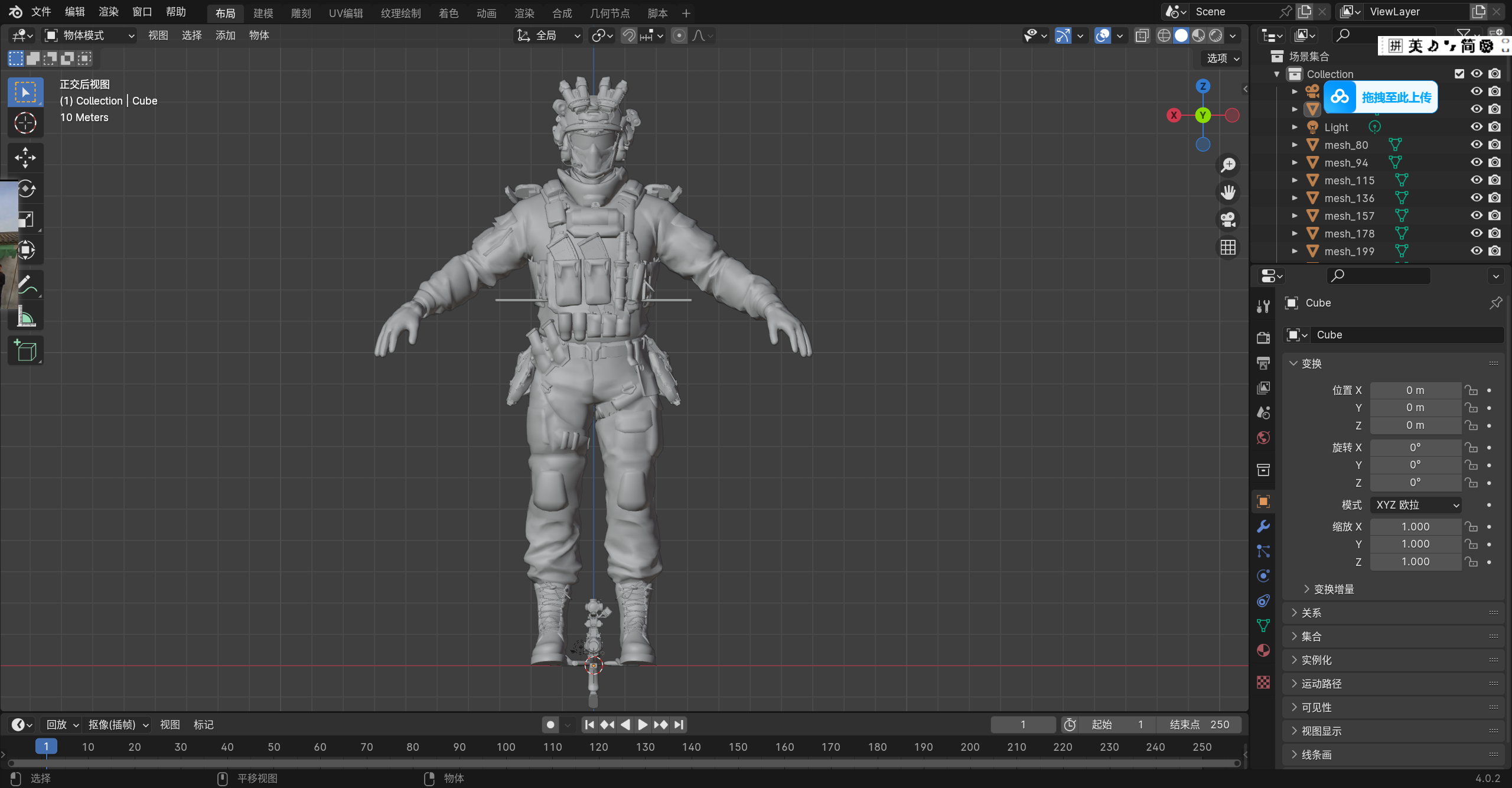Open the Material properties tab
This screenshot has width=1512, height=788.
click(1263, 650)
